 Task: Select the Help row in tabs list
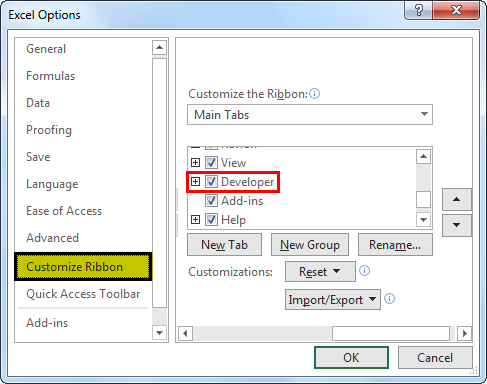(x=233, y=220)
